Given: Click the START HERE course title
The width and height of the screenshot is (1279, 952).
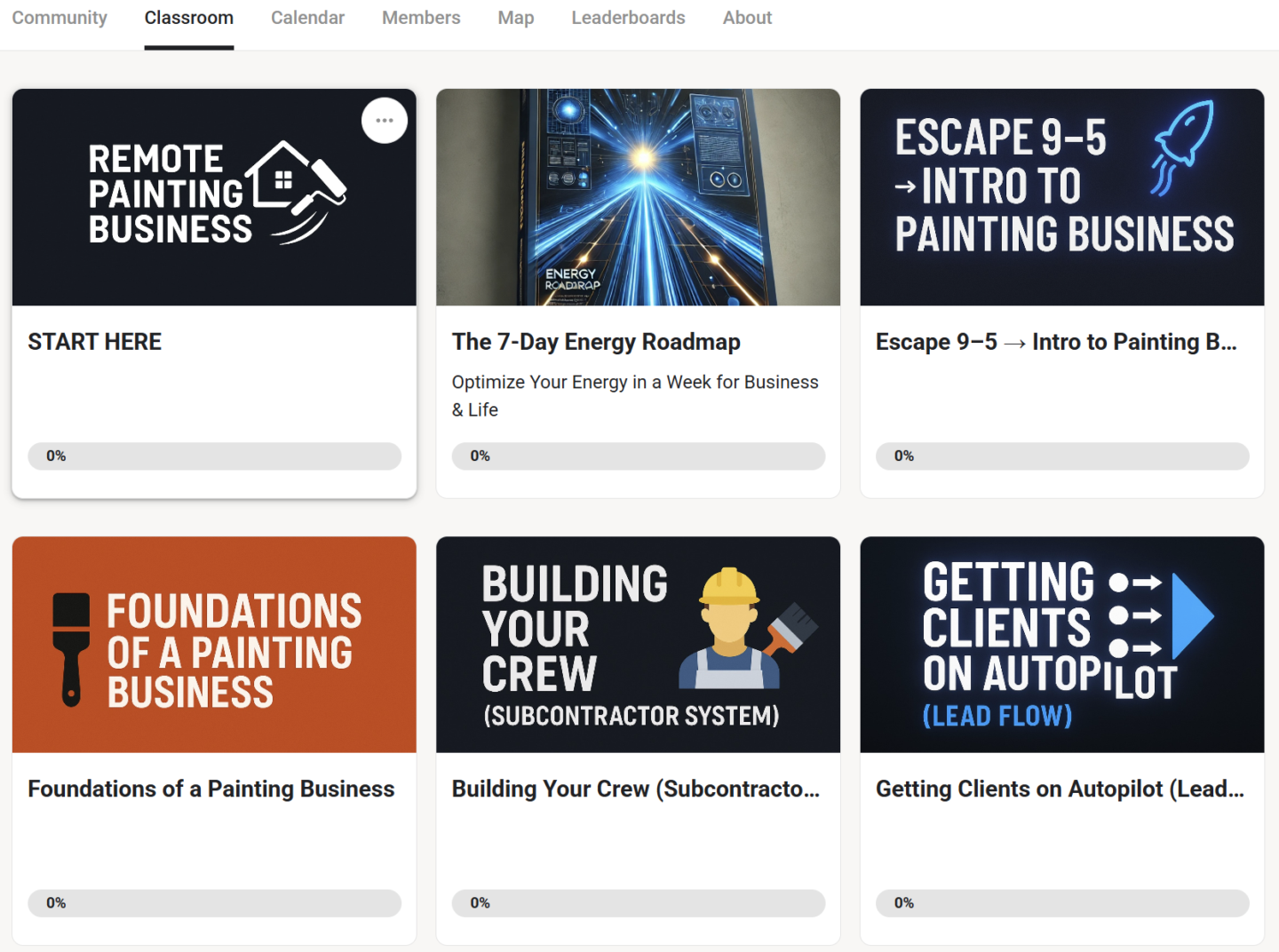Looking at the screenshot, I should (95, 342).
